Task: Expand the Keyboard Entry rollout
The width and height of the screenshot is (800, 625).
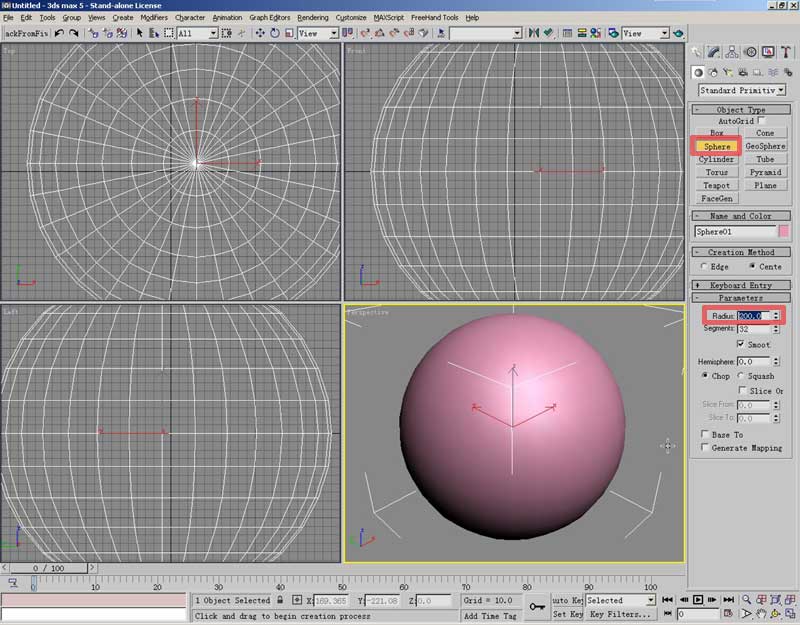Action: 741,285
